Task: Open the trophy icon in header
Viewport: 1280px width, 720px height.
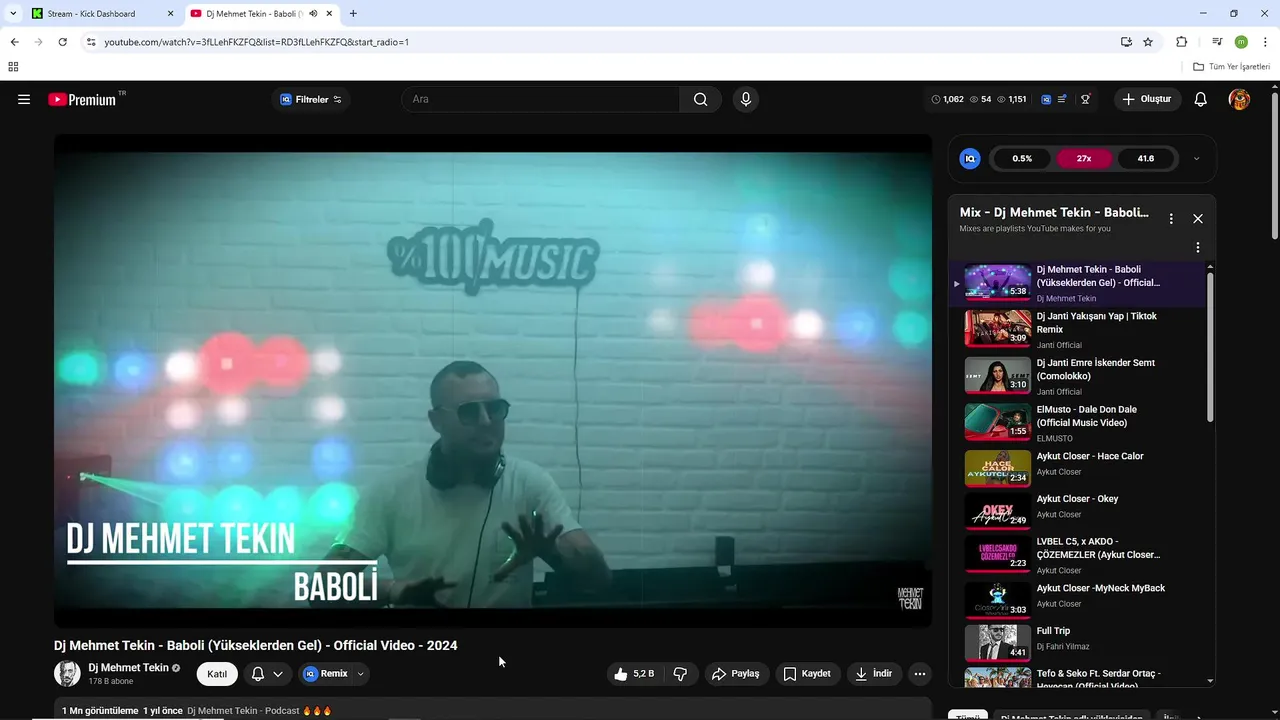Action: click(1085, 99)
